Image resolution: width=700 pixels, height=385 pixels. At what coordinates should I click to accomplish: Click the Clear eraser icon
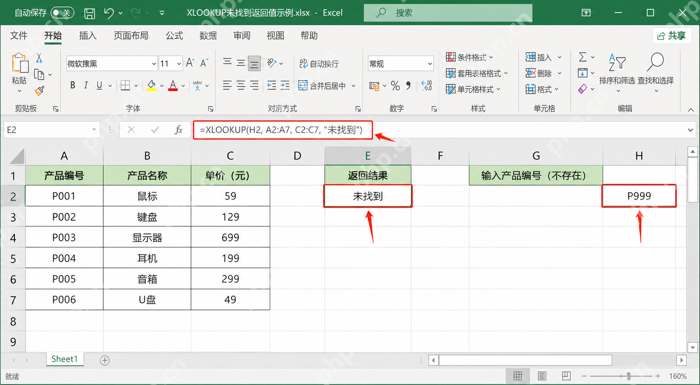point(583,89)
